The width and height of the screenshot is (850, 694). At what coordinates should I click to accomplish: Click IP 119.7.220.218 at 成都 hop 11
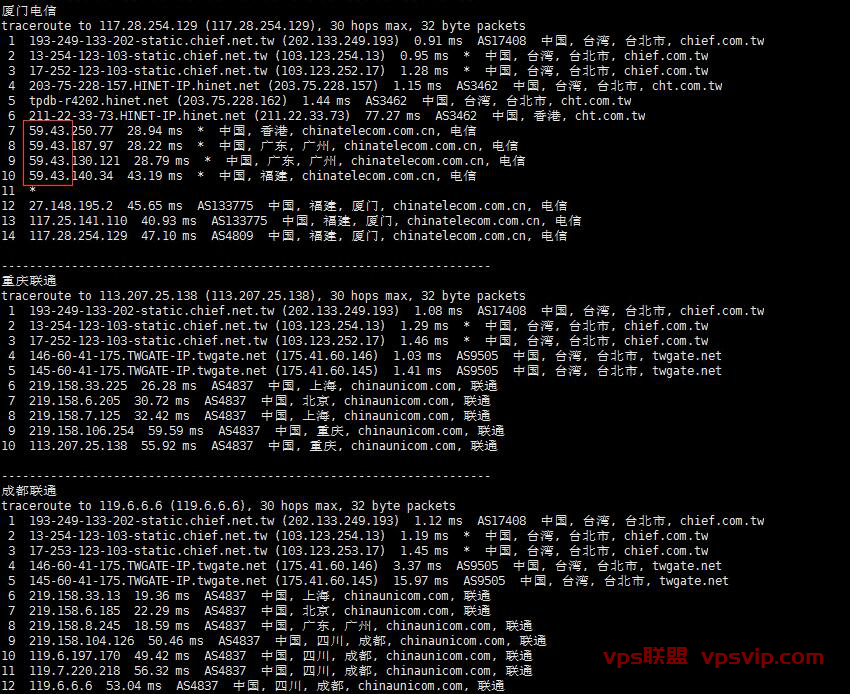point(74,671)
